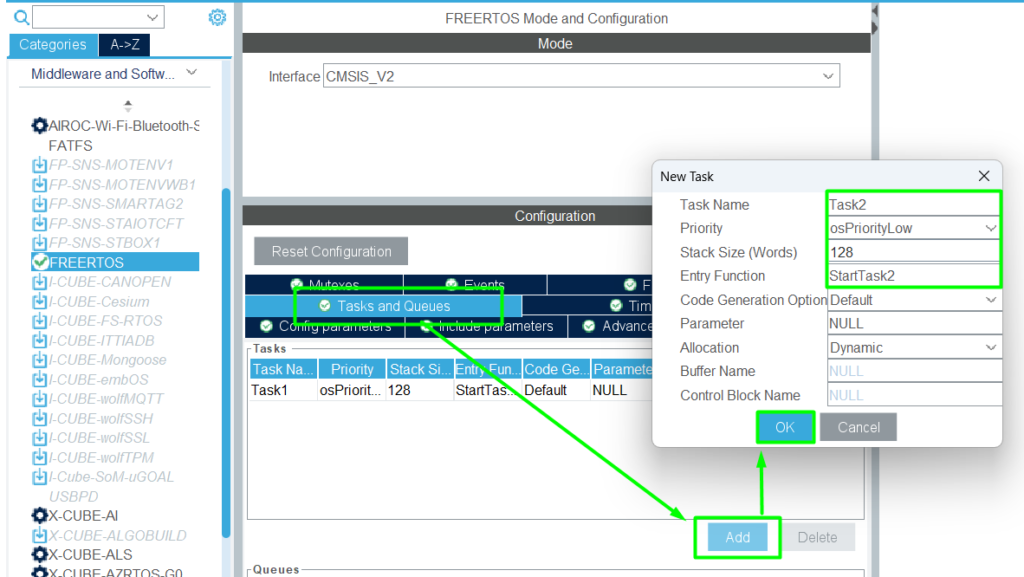This screenshot has width=1024, height=577.
Task: Open the Allocation Dynamic dropdown
Action: point(914,348)
